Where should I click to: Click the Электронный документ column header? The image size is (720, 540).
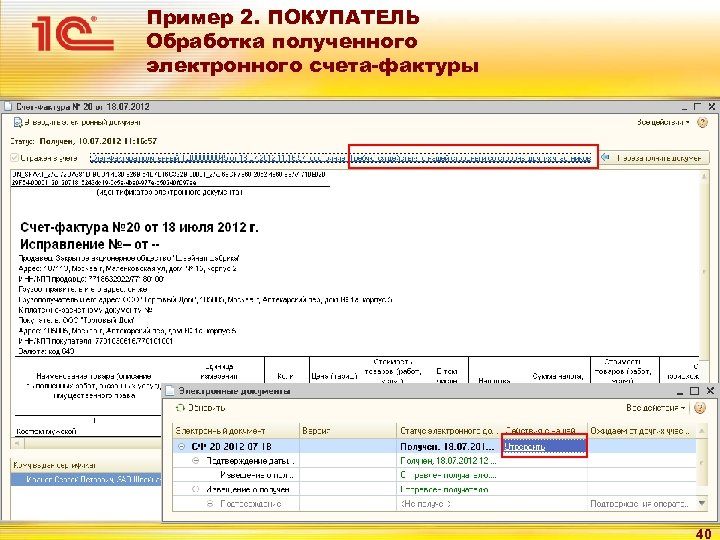pyautogui.click(x=236, y=431)
